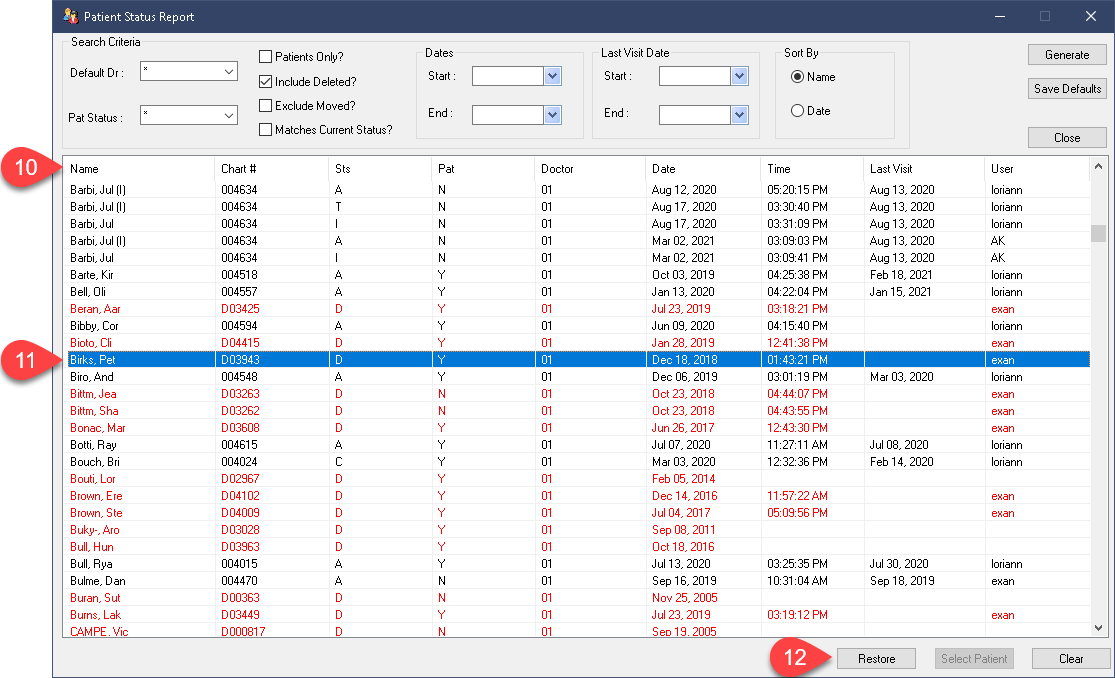This screenshot has height=678, width=1115.
Task: Click the Time column header
Action: click(x=812, y=169)
